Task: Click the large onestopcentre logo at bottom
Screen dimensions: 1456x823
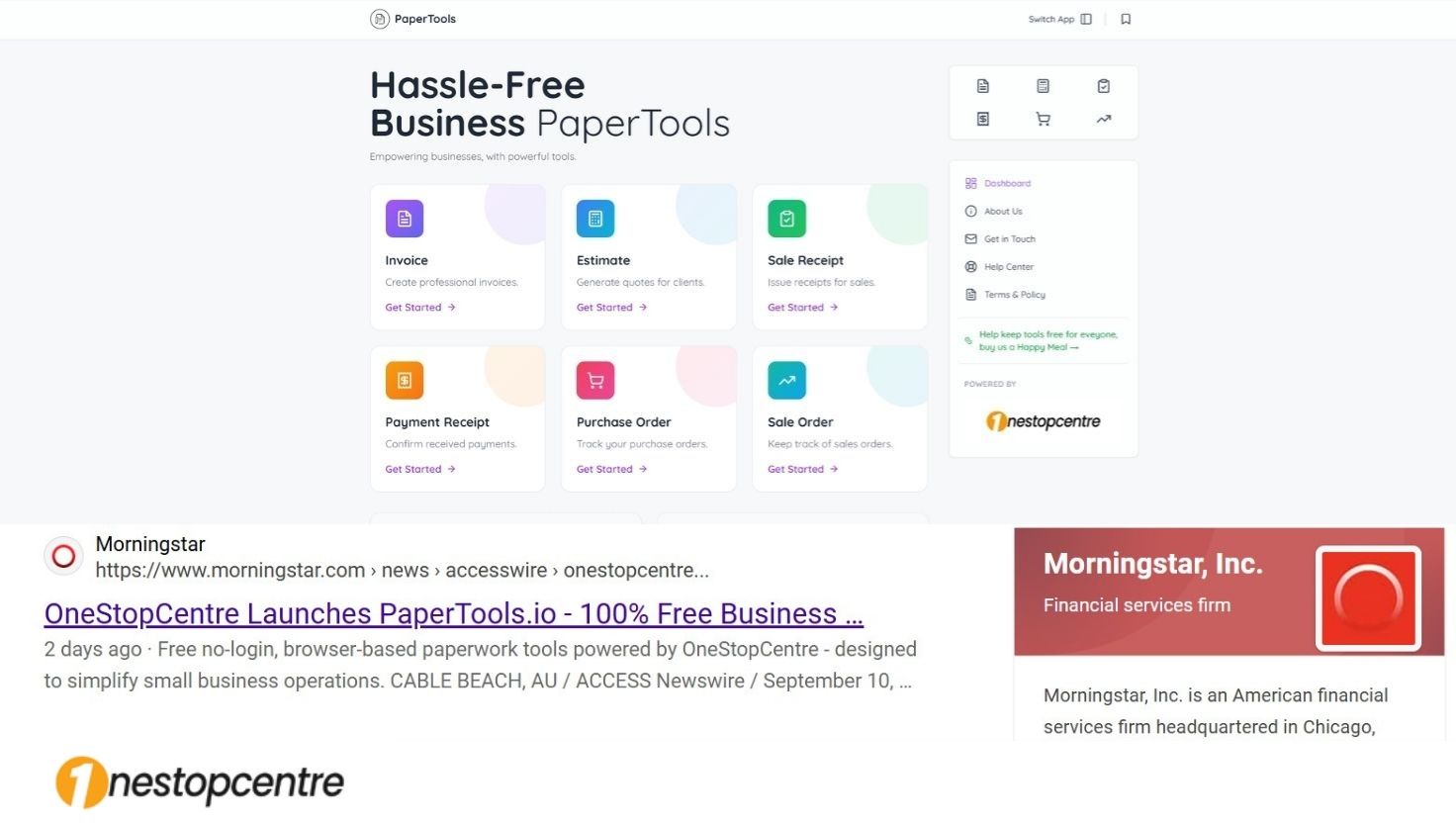Action: pos(199,782)
